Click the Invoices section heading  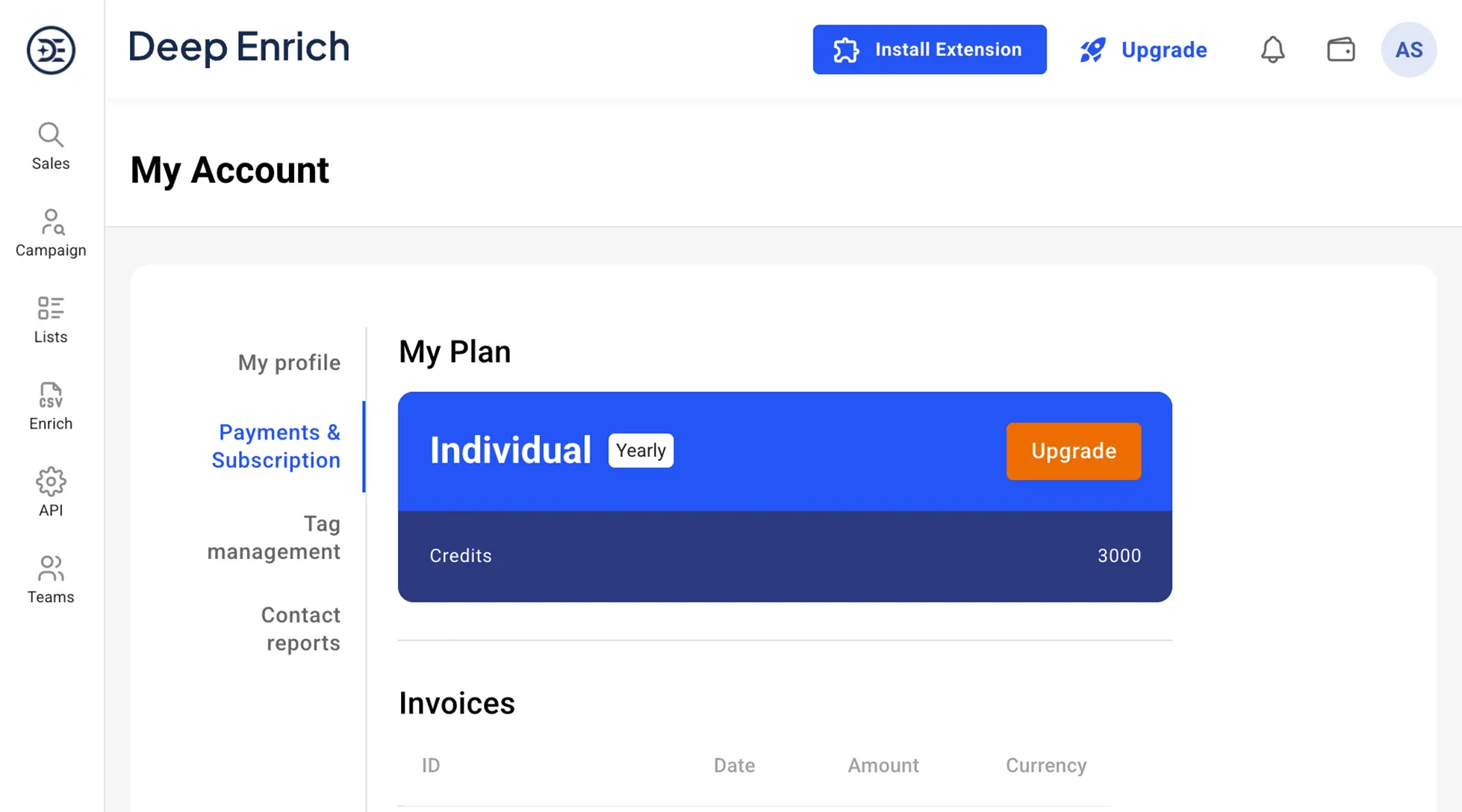(457, 703)
